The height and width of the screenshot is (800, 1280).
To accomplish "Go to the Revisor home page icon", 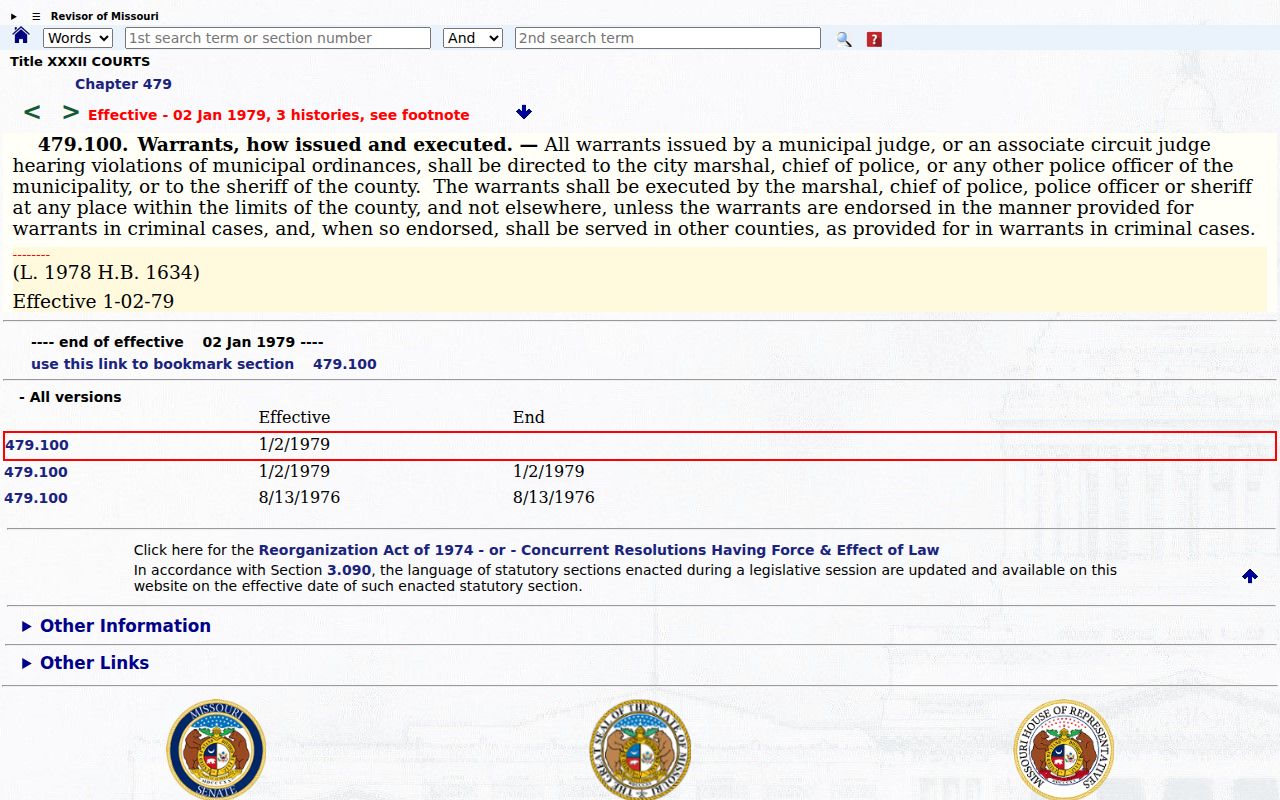I will tap(21, 36).
